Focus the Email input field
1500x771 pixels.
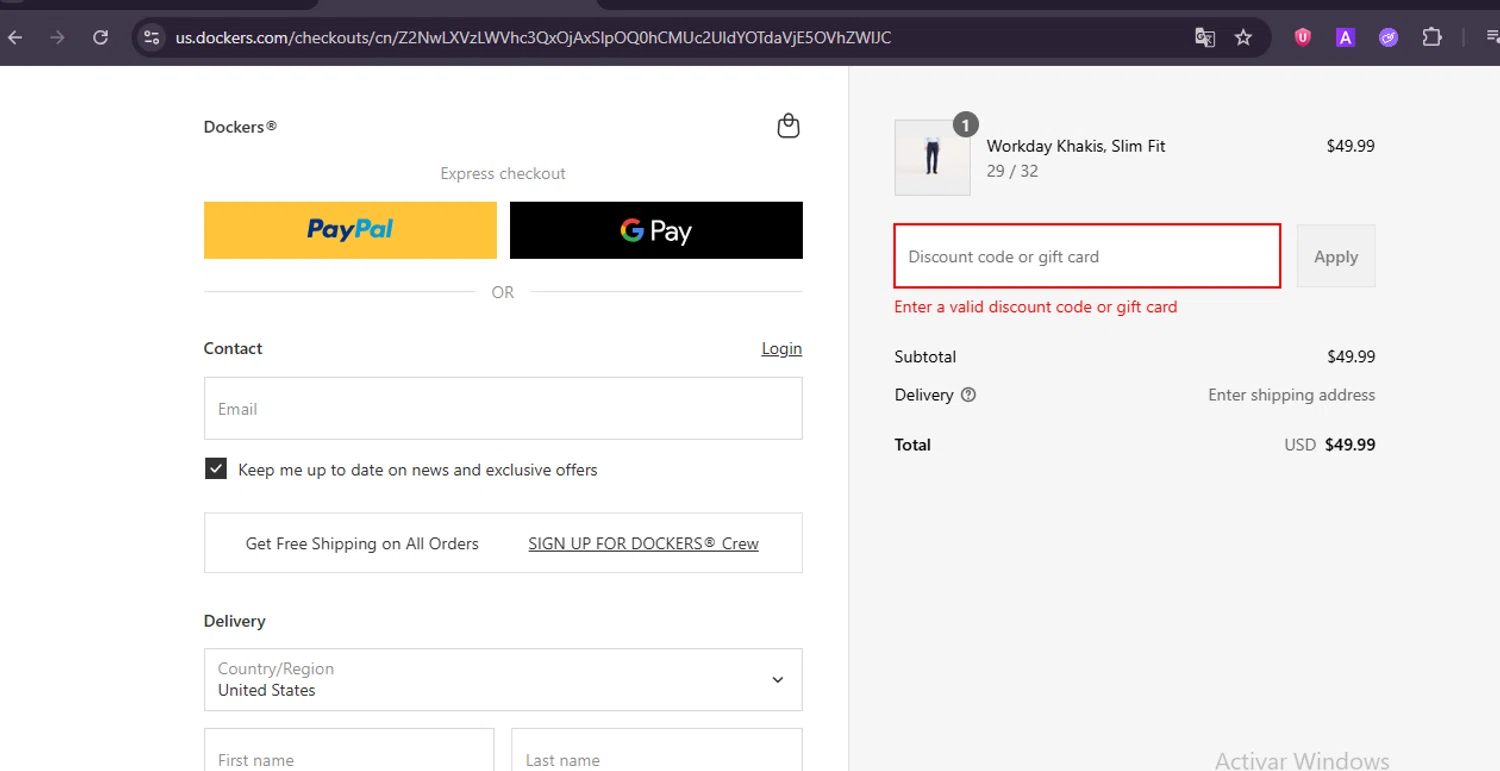click(x=503, y=408)
